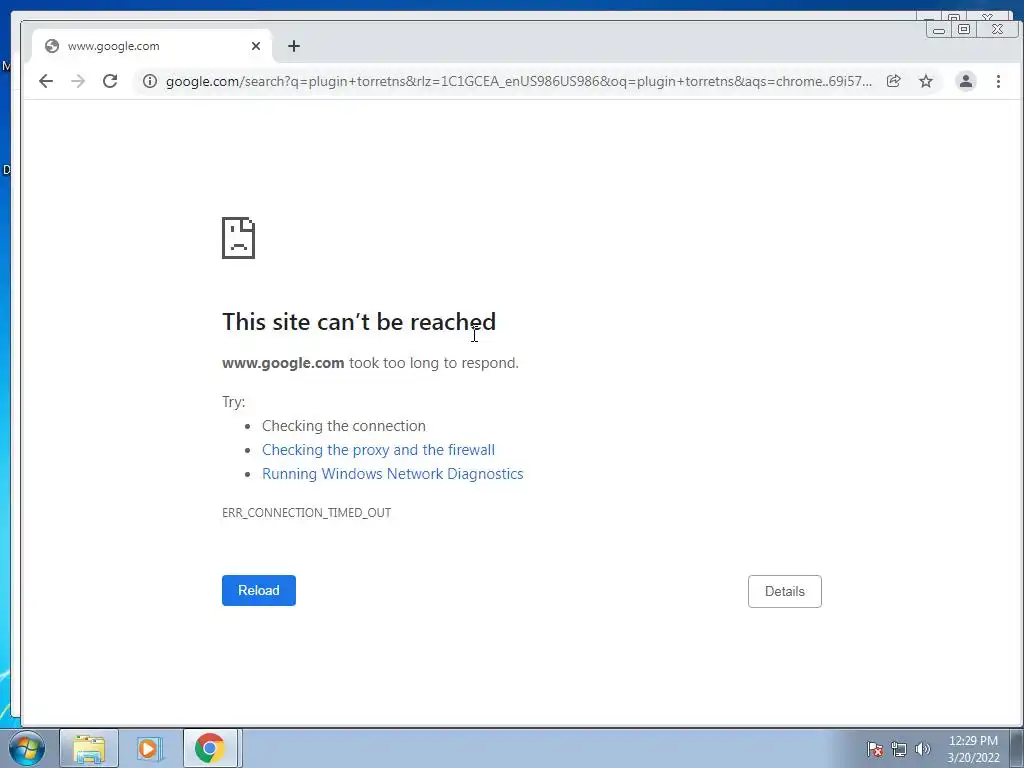The width and height of the screenshot is (1024, 768).
Task: Open the Chrome profile avatar
Action: pyautogui.click(x=965, y=81)
